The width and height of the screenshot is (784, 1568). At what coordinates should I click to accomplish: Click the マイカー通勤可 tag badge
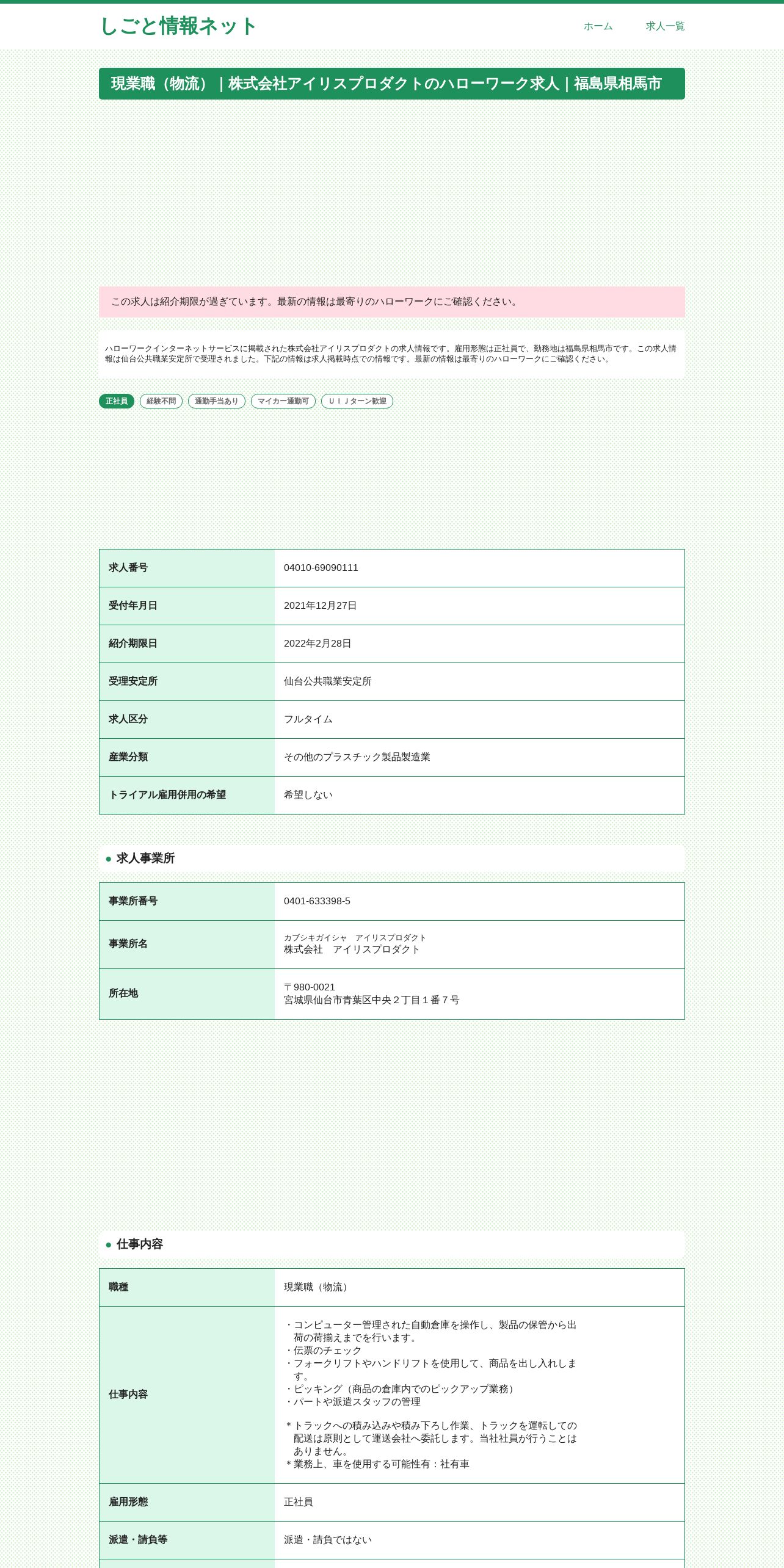click(283, 401)
